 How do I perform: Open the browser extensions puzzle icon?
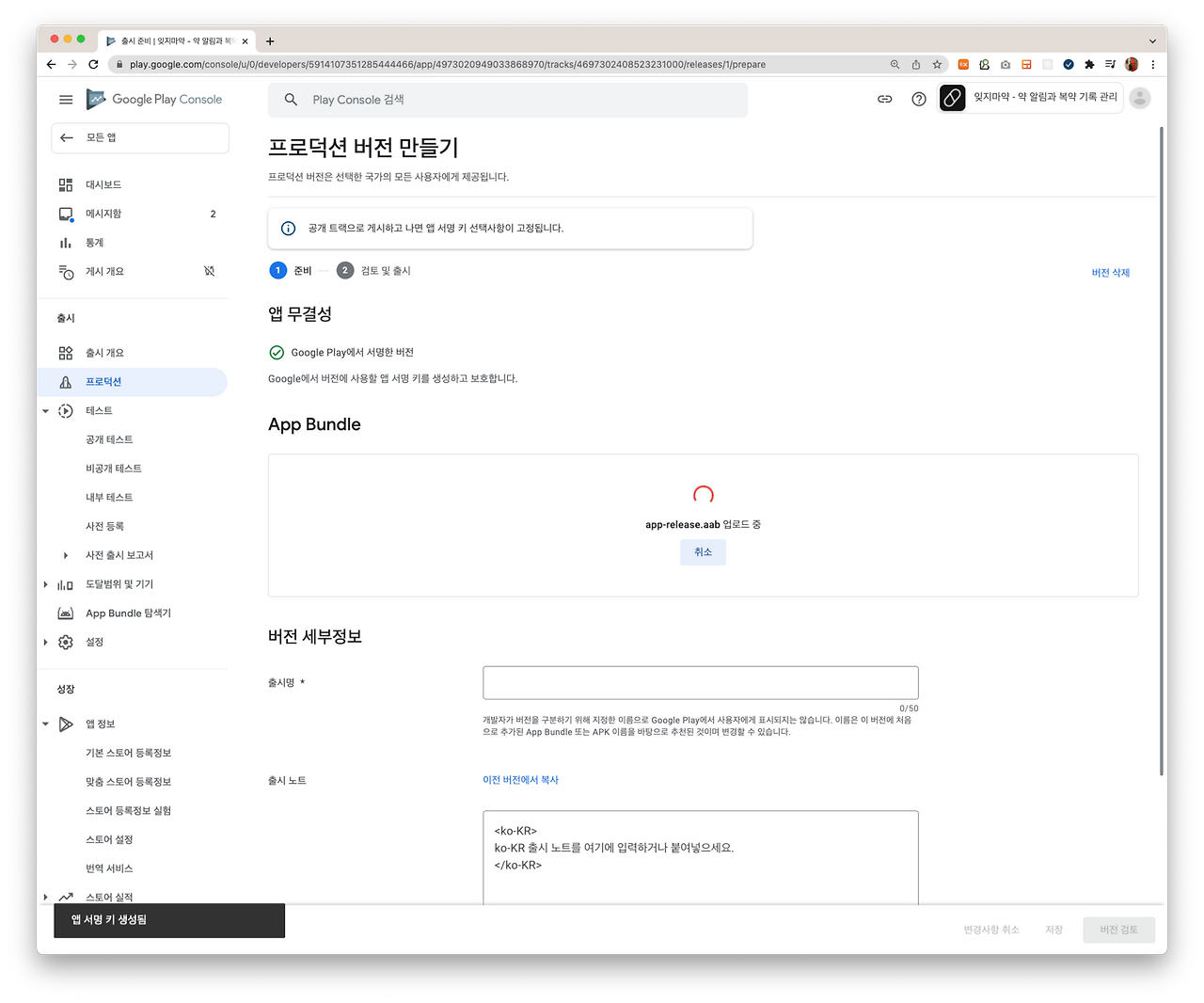[x=1089, y=65]
